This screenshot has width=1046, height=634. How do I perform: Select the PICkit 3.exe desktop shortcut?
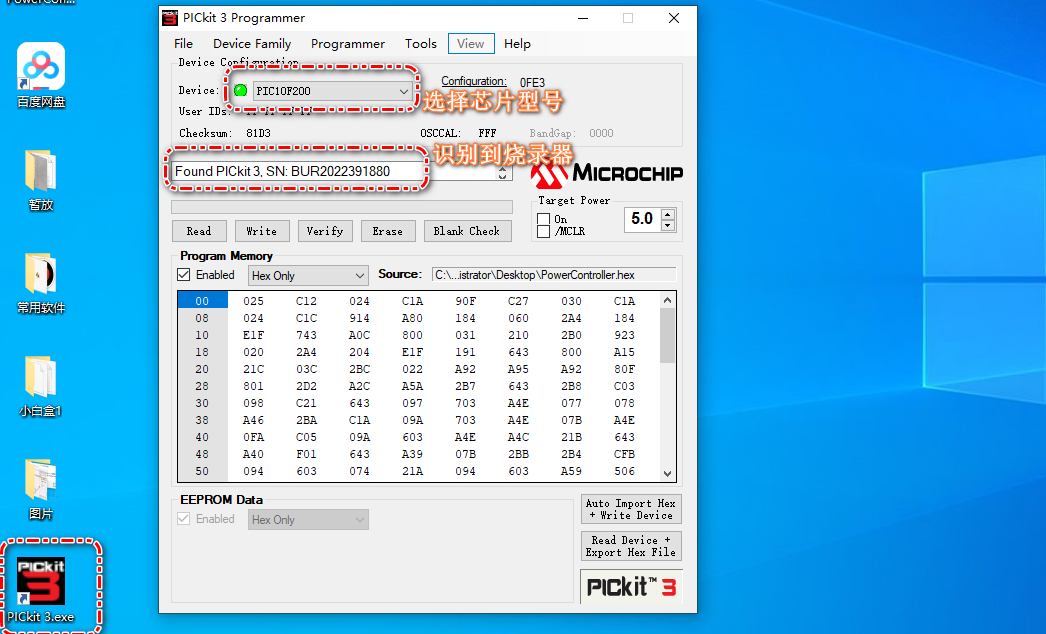[x=41, y=590]
